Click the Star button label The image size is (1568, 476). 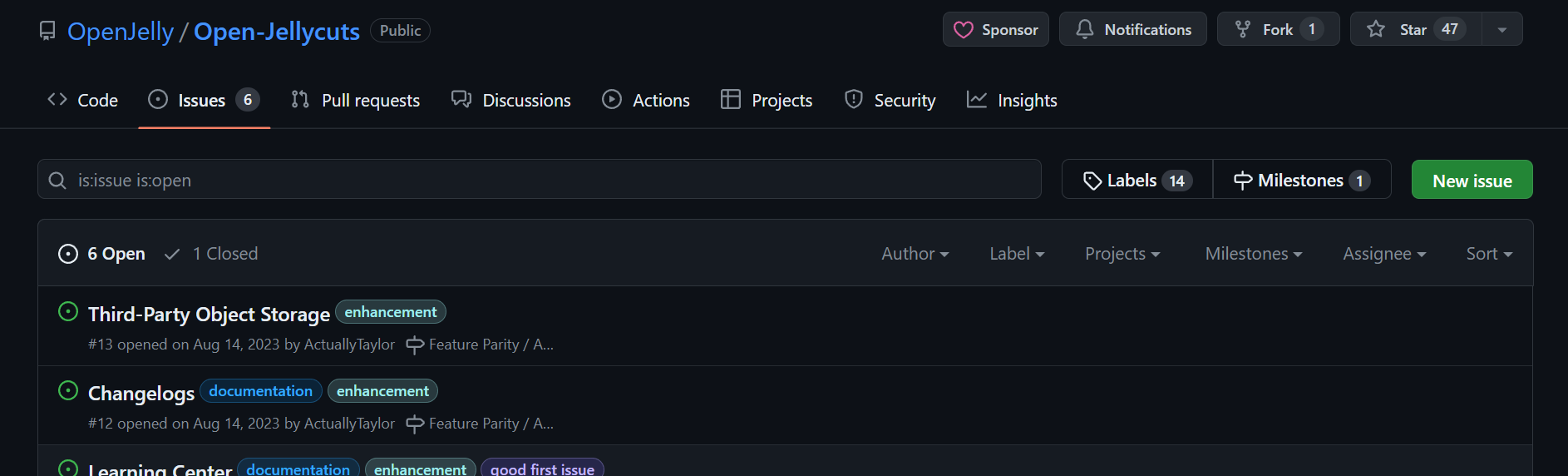[x=1413, y=30]
